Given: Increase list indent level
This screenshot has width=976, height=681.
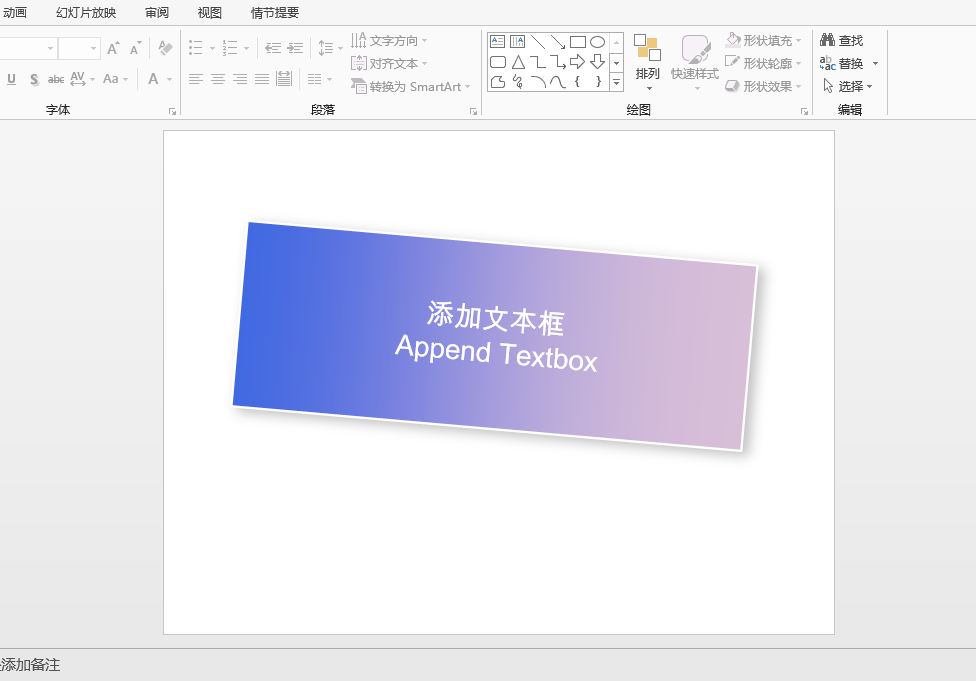Looking at the screenshot, I should pyautogui.click(x=295, y=48).
